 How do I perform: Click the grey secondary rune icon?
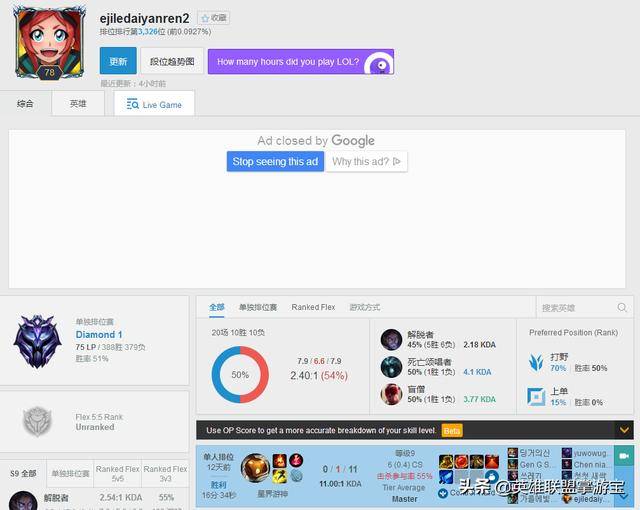296,476
